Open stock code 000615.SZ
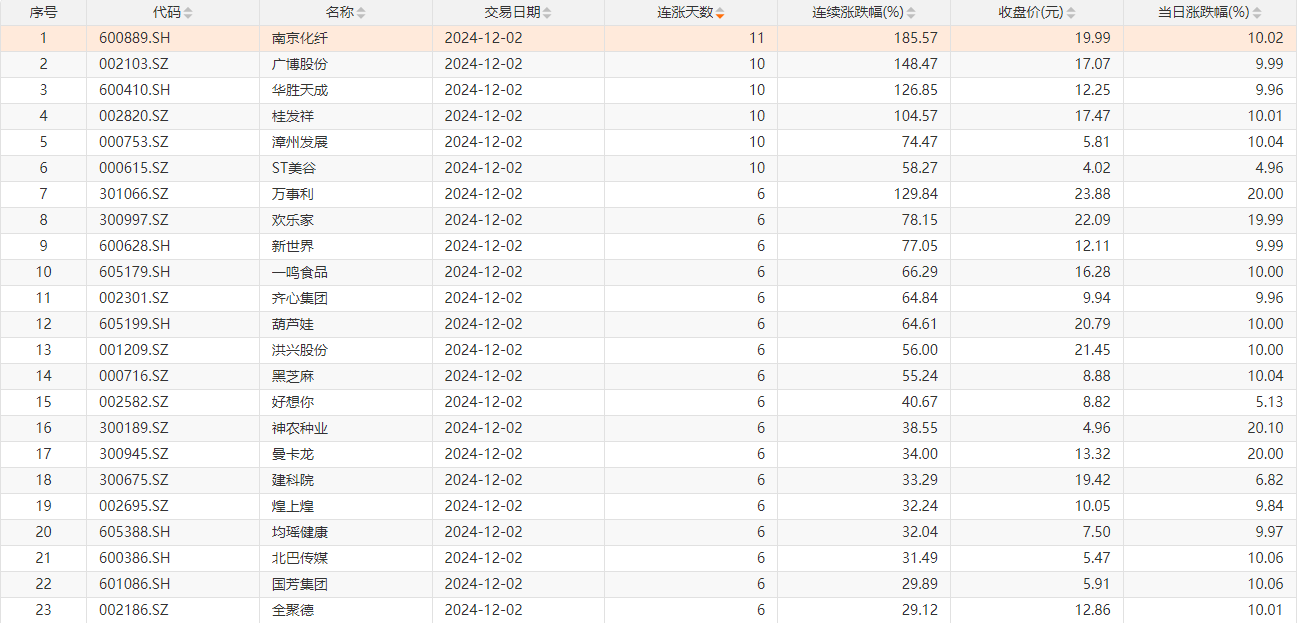1297x623 pixels. [x=134, y=168]
